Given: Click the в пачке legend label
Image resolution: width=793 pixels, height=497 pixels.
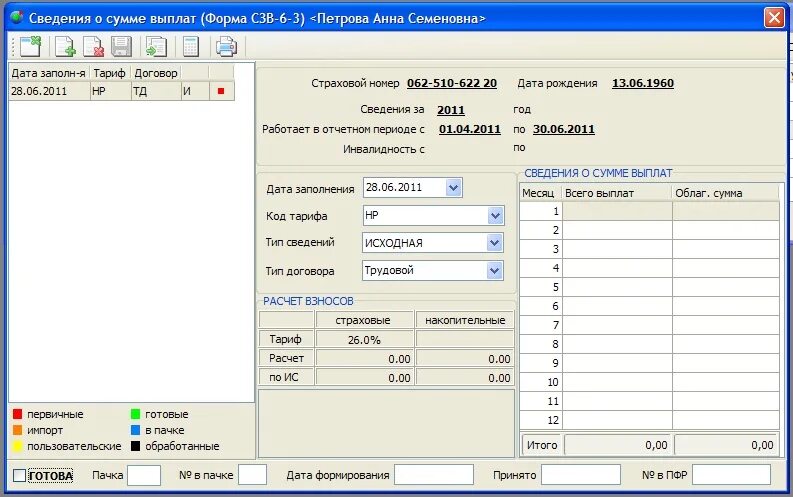Looking at the screenshot, I should (164, 430).
